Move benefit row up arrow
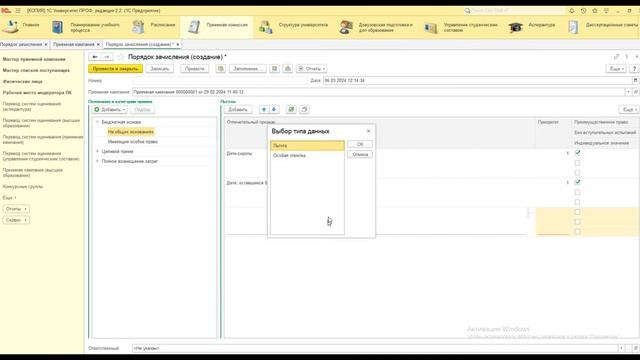 [264, 109]
